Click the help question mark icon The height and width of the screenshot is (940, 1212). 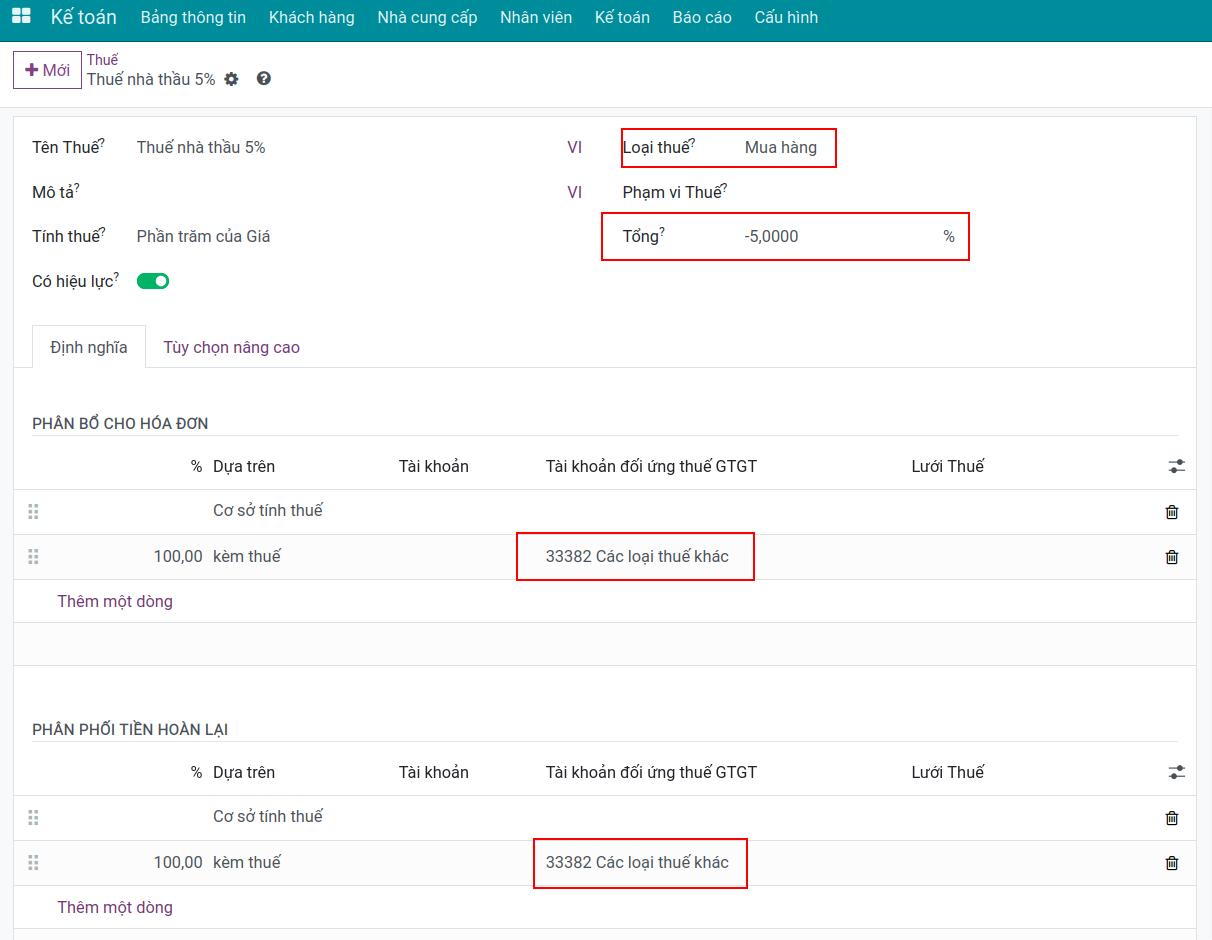click(x=264, y=78)
